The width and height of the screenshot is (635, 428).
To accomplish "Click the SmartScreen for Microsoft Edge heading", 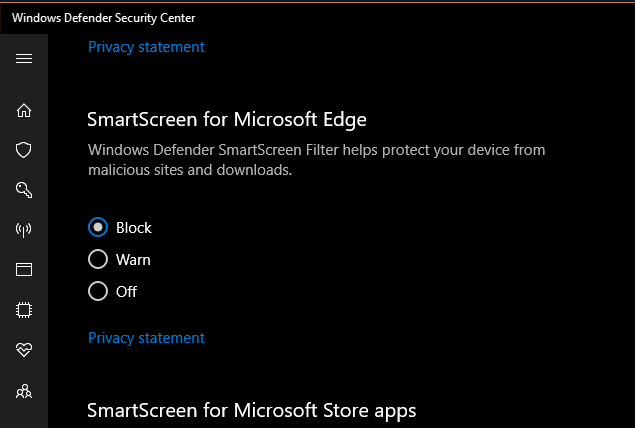I will pos(227,119).
